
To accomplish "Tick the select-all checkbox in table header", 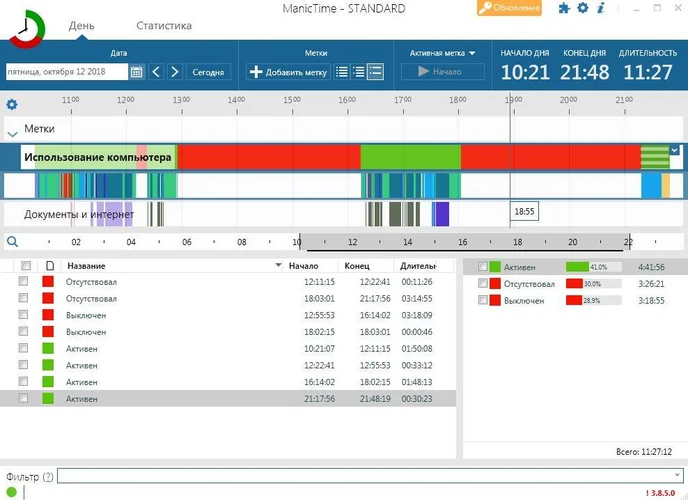I will [26, 265].
